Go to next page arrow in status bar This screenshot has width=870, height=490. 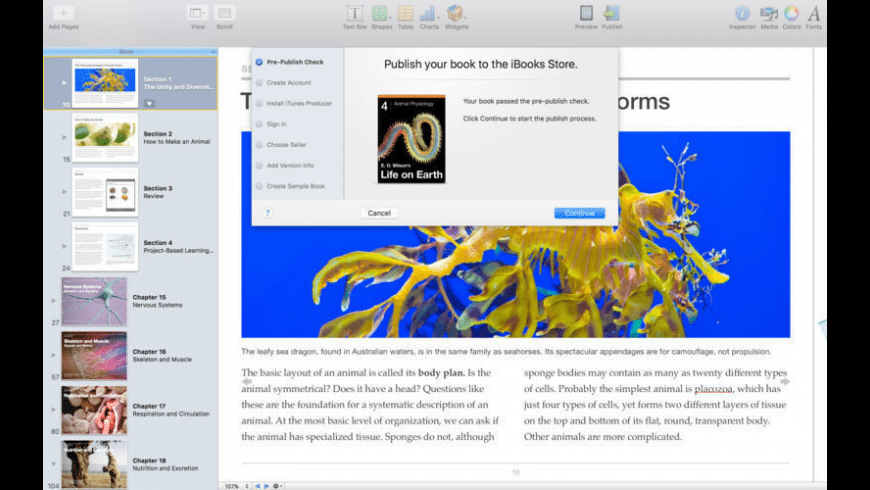266,486
